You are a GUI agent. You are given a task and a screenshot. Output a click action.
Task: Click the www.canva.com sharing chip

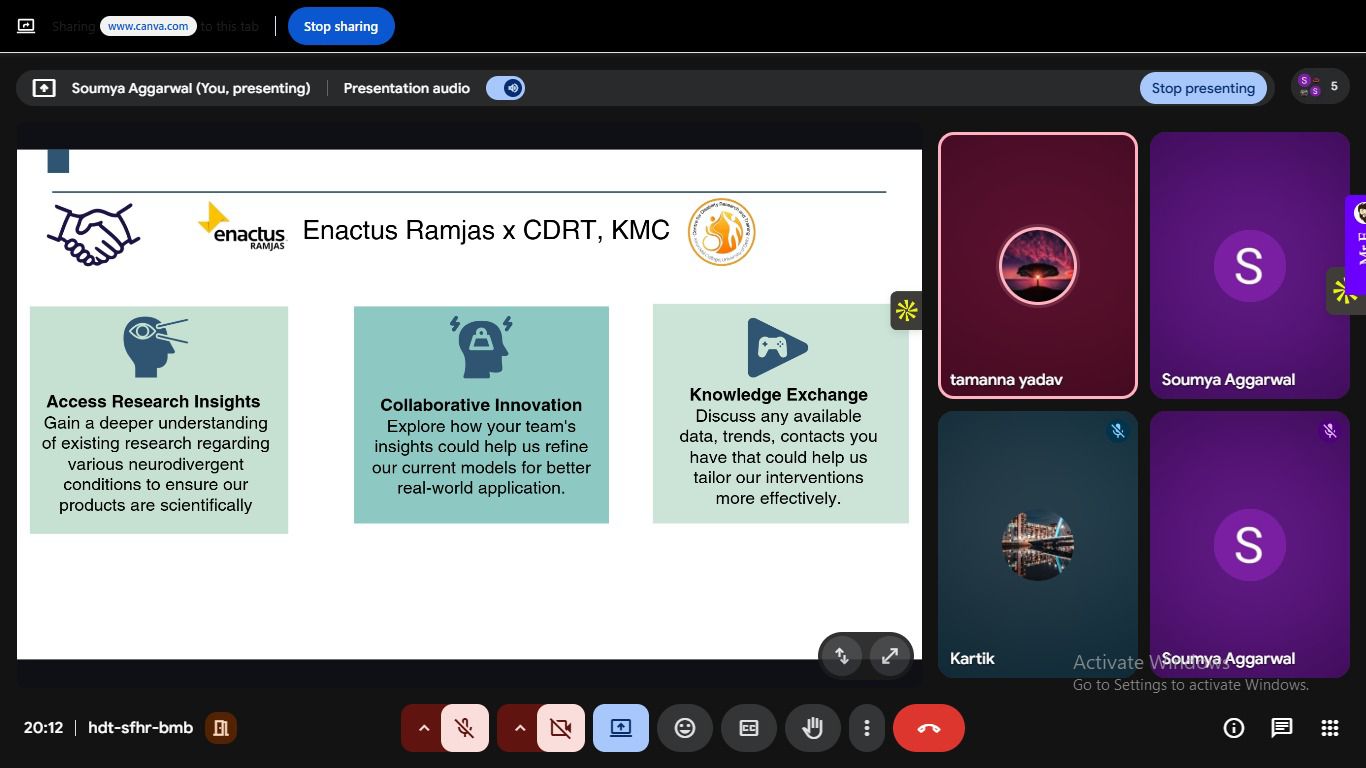148,26
